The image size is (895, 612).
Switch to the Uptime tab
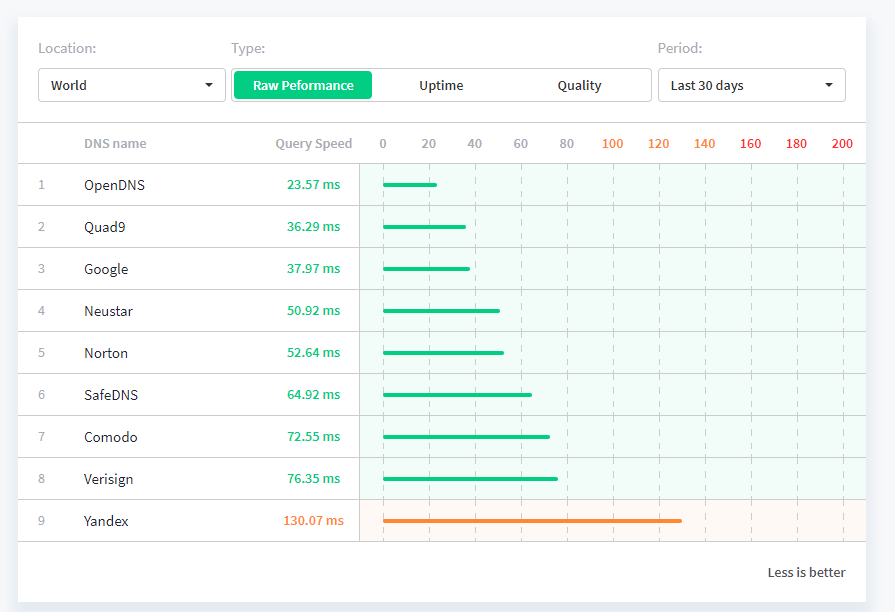[x=441, y=85]
